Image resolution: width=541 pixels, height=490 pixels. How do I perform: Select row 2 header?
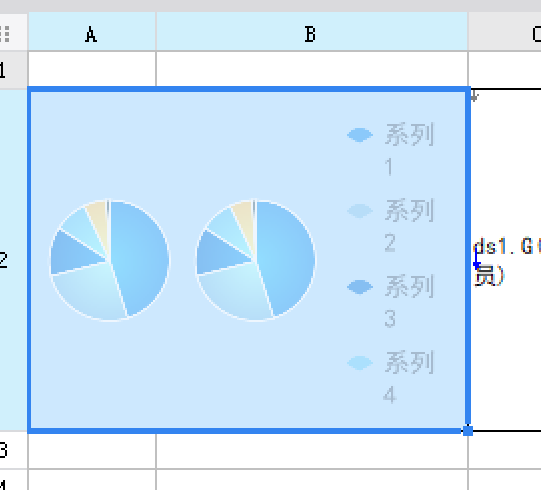pos(13,260)
